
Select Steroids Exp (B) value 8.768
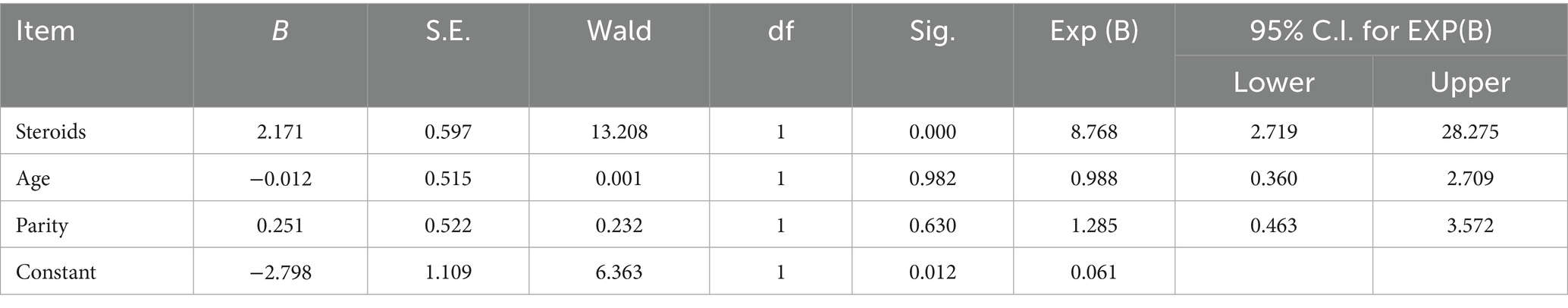point(1094,132)
